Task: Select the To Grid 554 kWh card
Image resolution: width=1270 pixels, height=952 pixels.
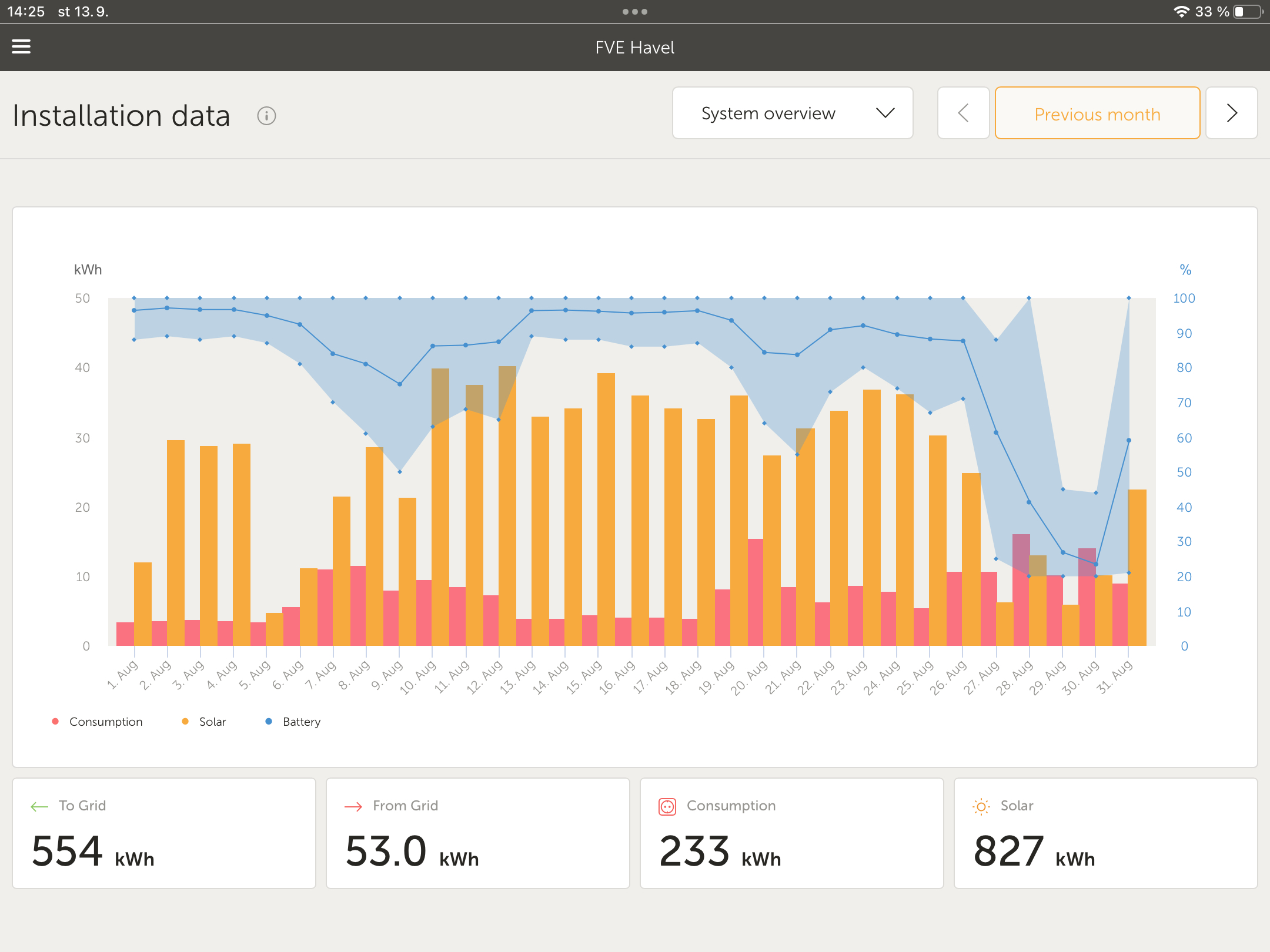Action: tap(164, 833)
